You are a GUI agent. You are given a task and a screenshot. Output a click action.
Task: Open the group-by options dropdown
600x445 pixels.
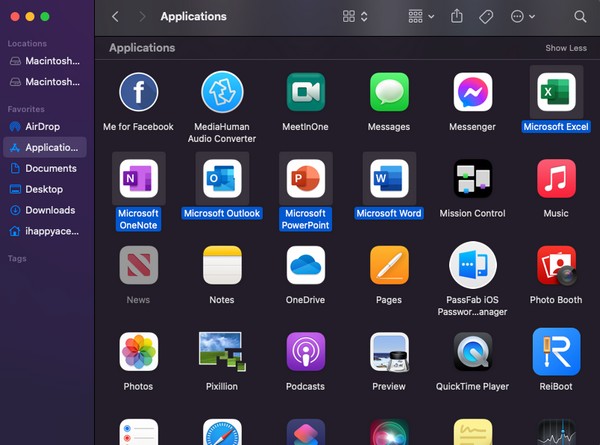[421, 16]
